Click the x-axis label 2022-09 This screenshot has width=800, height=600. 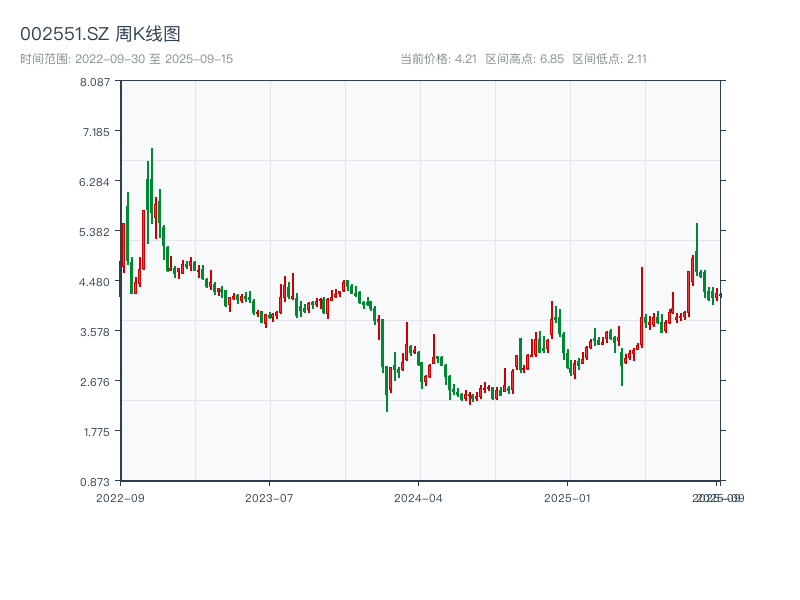[120, 498]
